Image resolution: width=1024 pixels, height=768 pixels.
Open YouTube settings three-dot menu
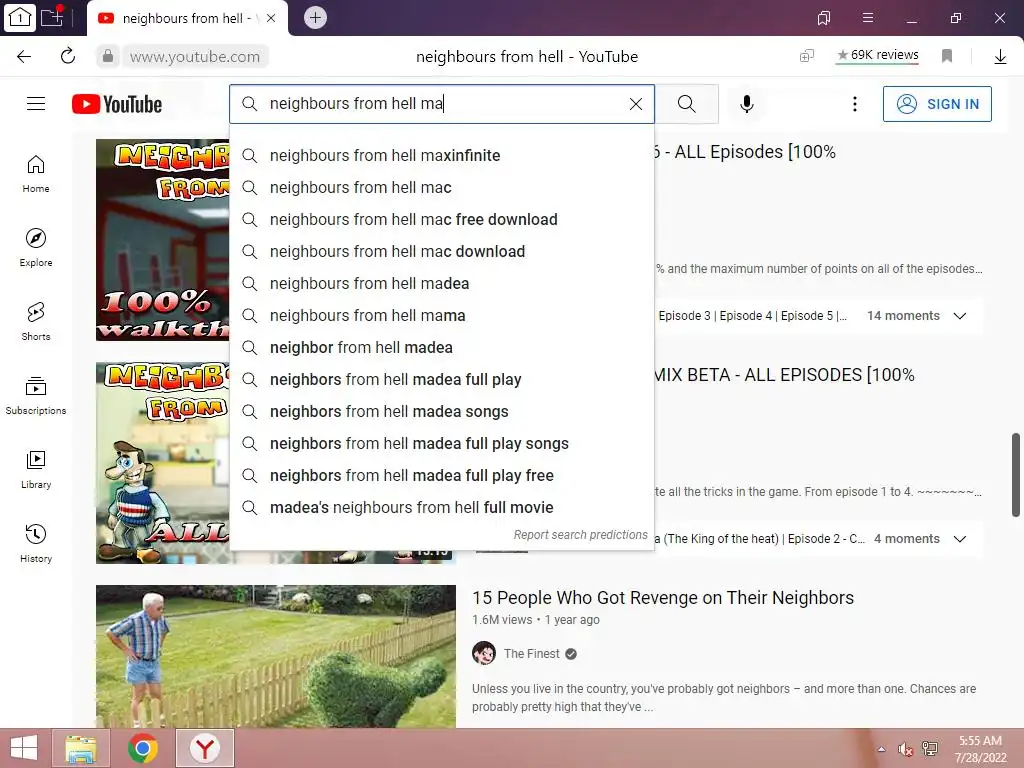tap(854, 104)
